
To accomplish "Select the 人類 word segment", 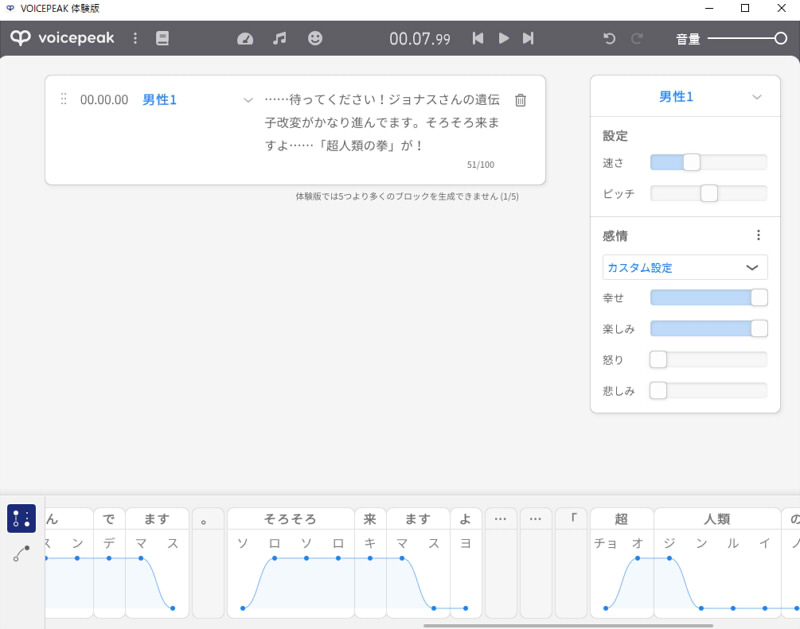I will click(717, 519).
